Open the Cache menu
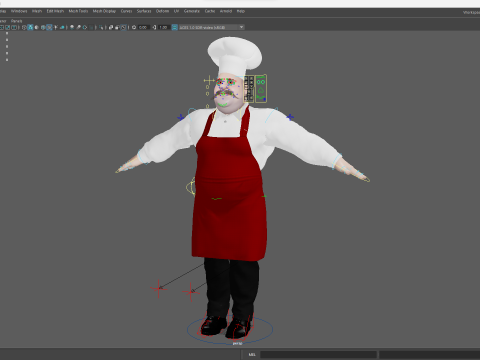Screen dimensions: 480x360 coord(210,11)
